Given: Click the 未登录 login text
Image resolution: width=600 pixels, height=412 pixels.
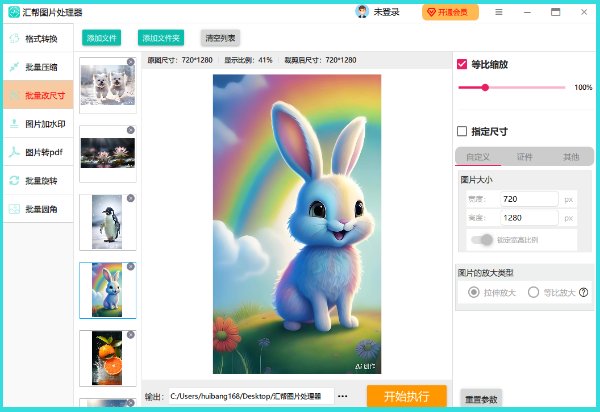Looking at the screenshot, I should tap(386, 12).
